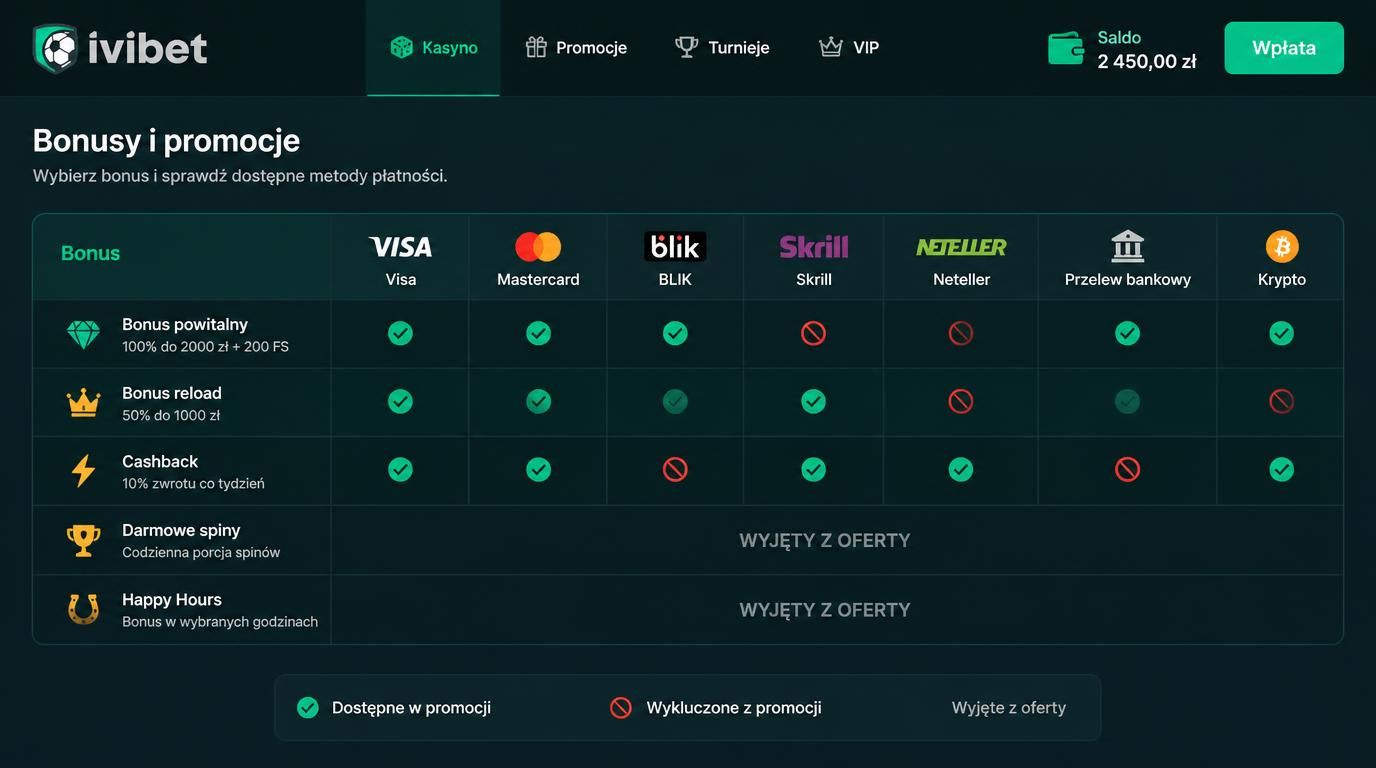Click the green Bonus column header

pyautogui.click(x=90, y=253)
